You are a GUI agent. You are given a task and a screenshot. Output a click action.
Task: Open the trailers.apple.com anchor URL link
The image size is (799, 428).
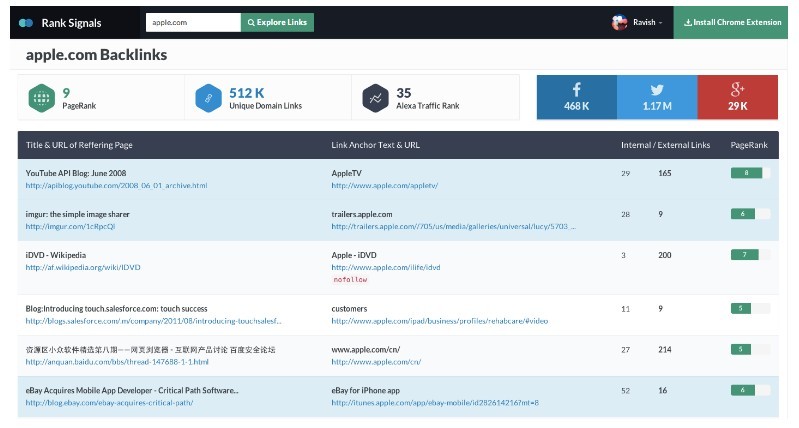pos(454,226)
